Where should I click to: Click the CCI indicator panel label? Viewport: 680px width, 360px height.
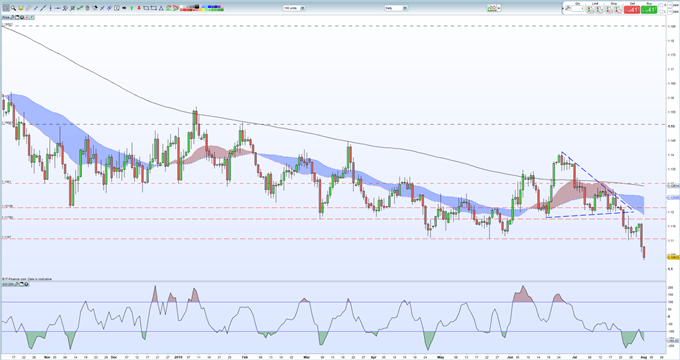click(x=7, y=284)
